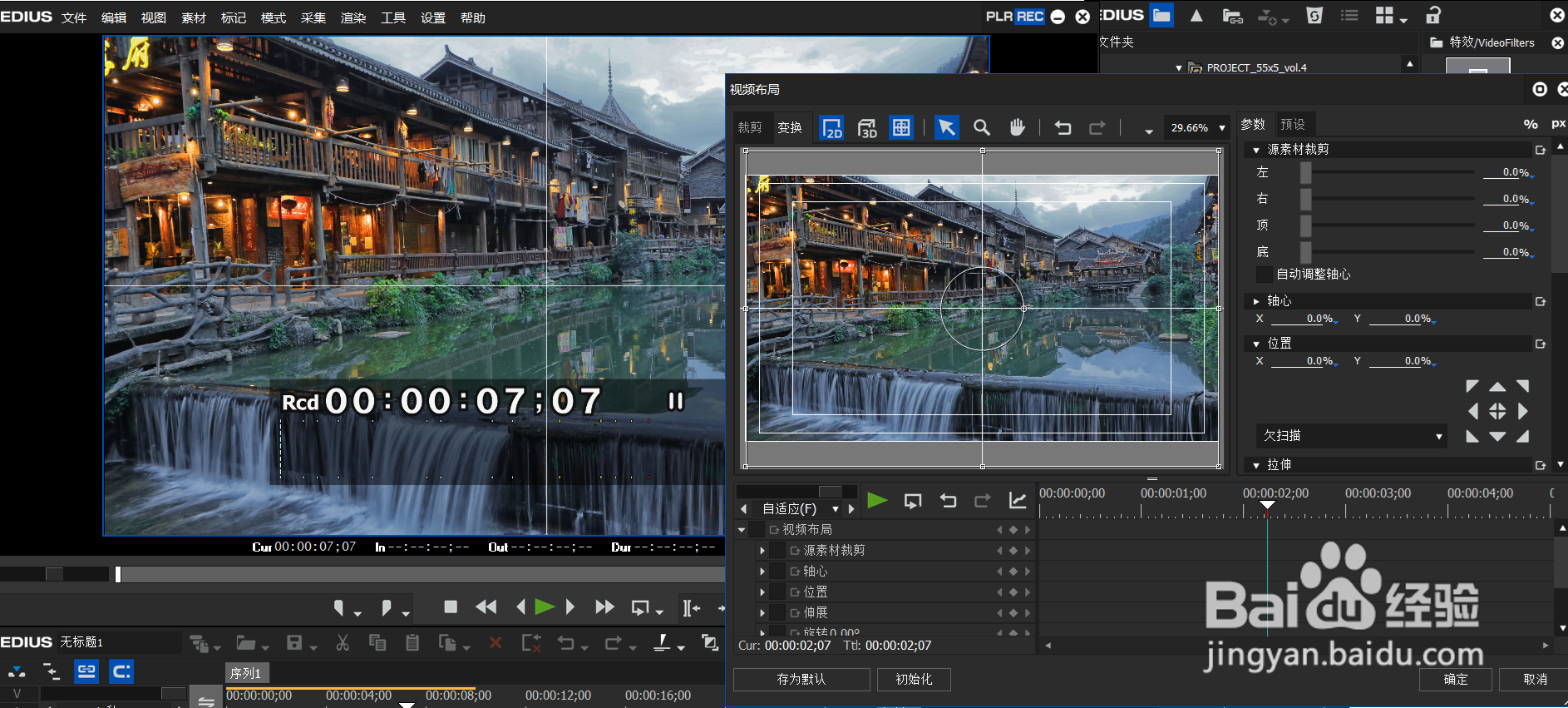Collapse the 视频布局 keyframe tree
This screenshot has width=1568, height=708.
coord(742,530)
